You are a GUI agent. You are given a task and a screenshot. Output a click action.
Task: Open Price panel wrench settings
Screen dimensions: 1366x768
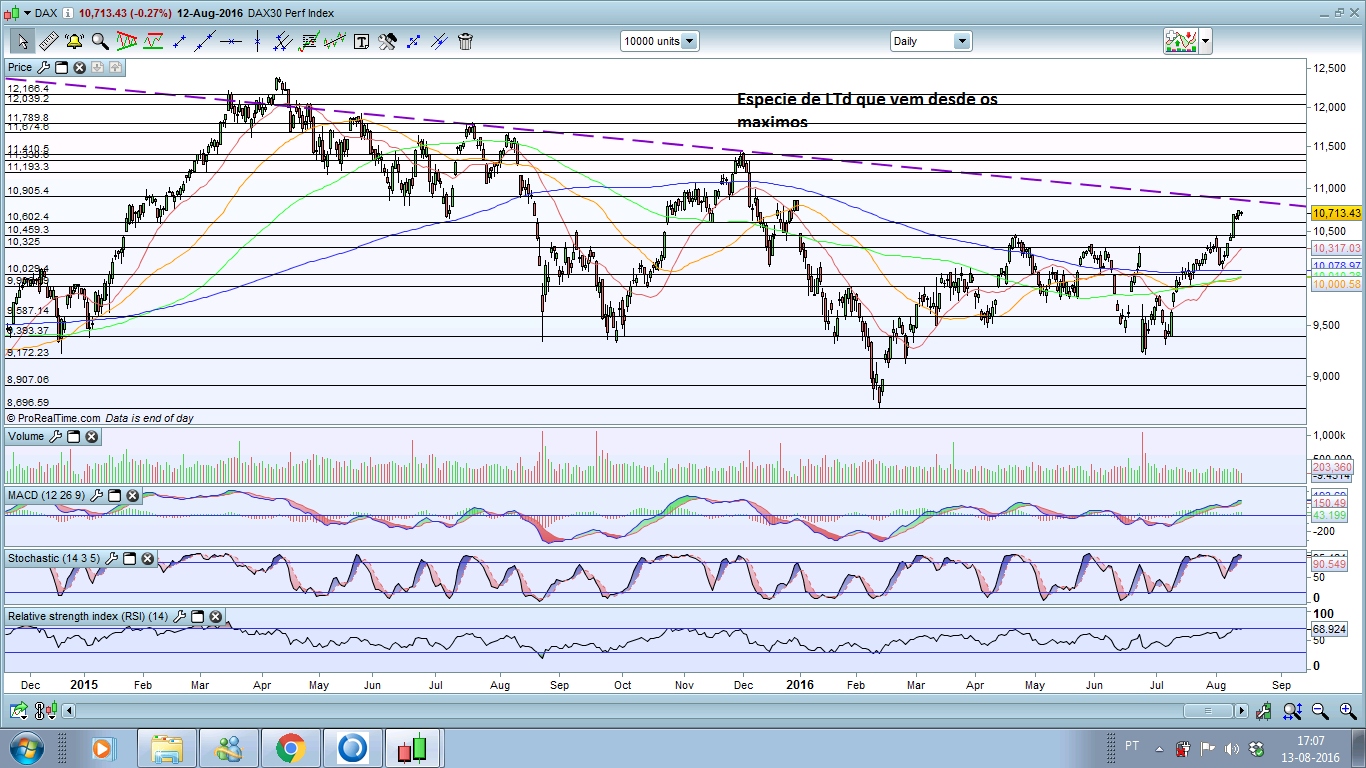click(x=43, y=68)
